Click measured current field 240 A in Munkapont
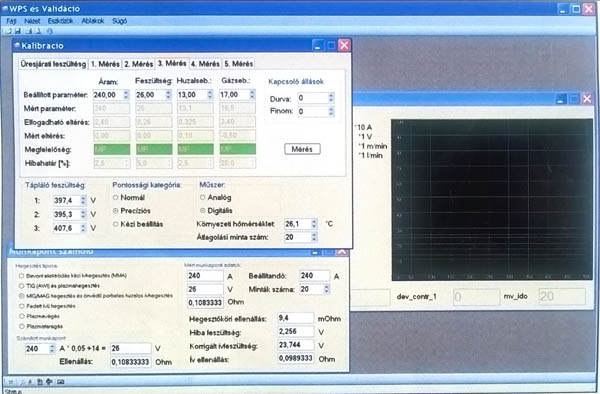 coord(205,276)
